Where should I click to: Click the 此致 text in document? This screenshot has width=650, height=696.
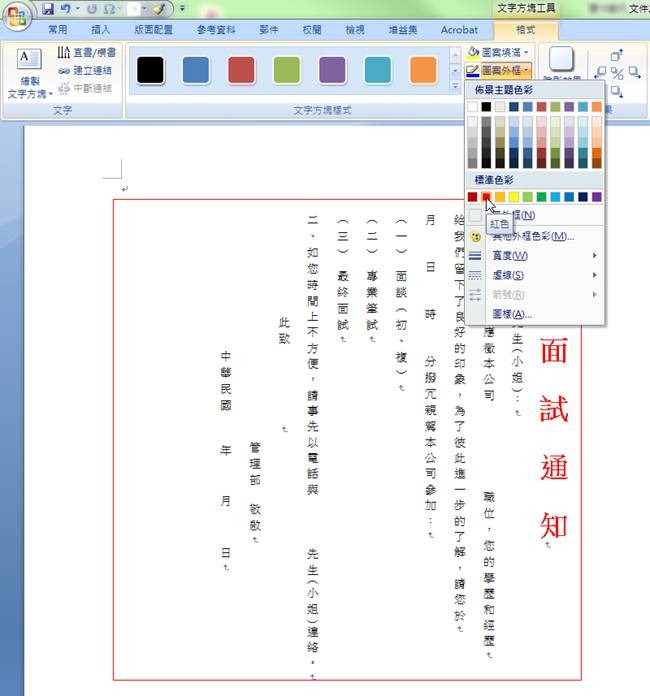[x=284, y=331]
